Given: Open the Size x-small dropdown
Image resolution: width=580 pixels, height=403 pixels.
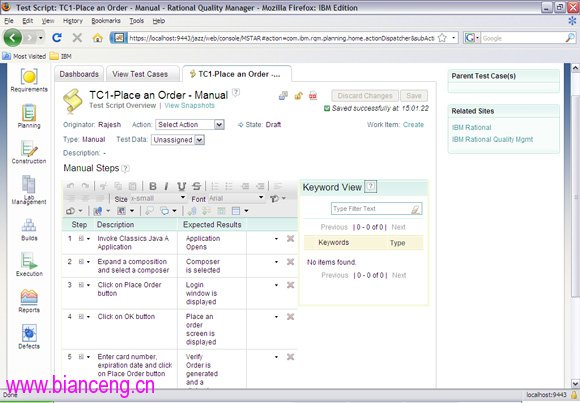Looking at the screenshot, I should coord(158,198).
